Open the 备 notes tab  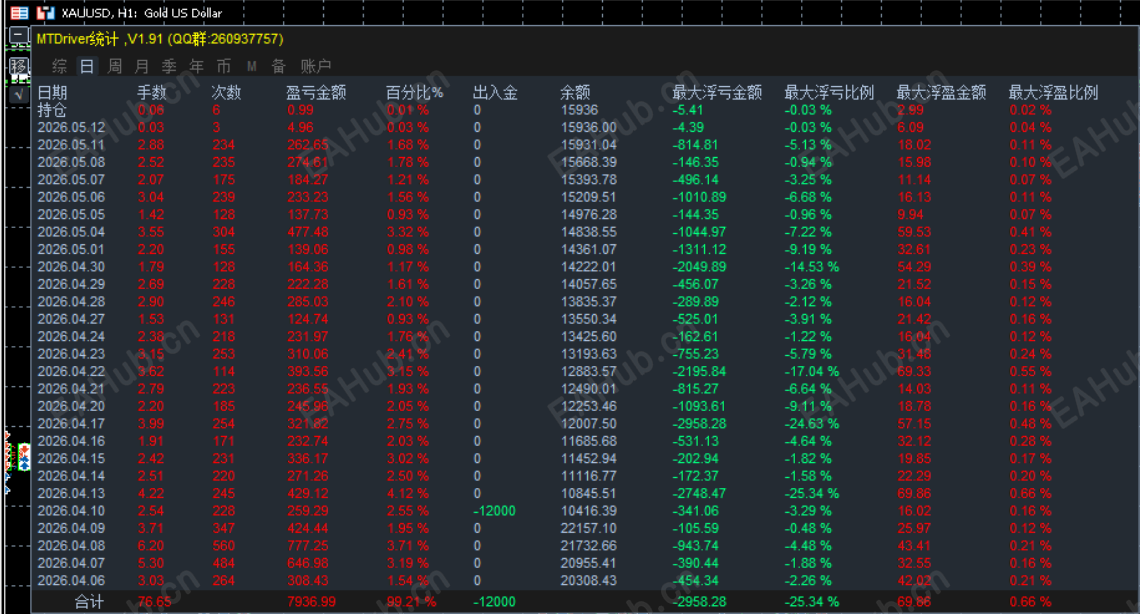pyautogui.click(x=278, y=67)
